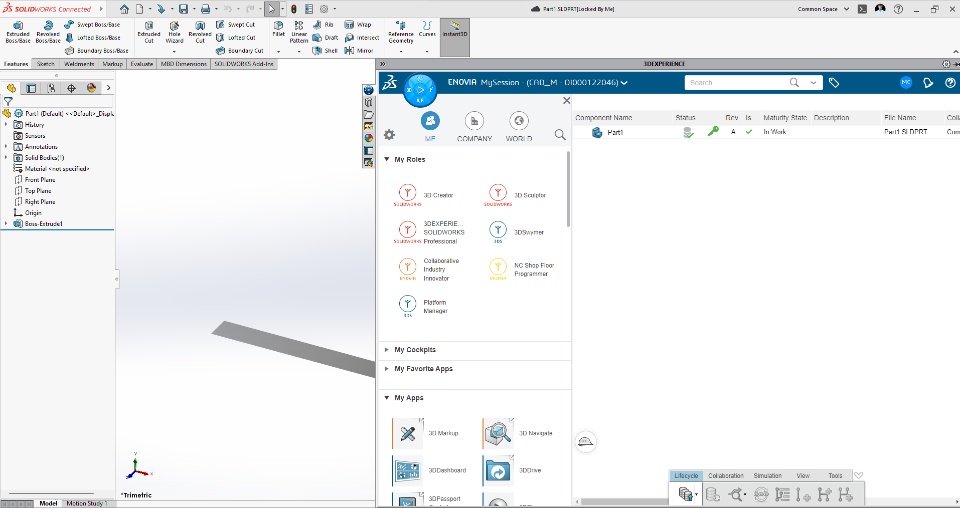This screenshot has width=960, height=508.
Task: Open dropdown arrow next to Save
Action: coord(193,9)
